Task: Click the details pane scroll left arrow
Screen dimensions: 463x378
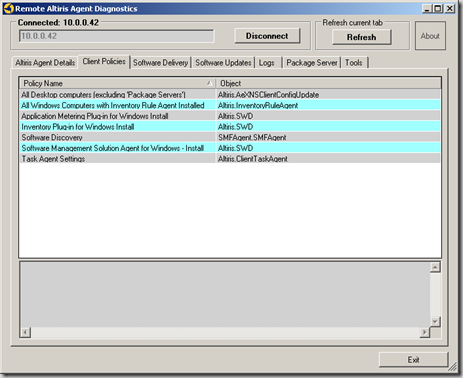Action: click(25, 332)
